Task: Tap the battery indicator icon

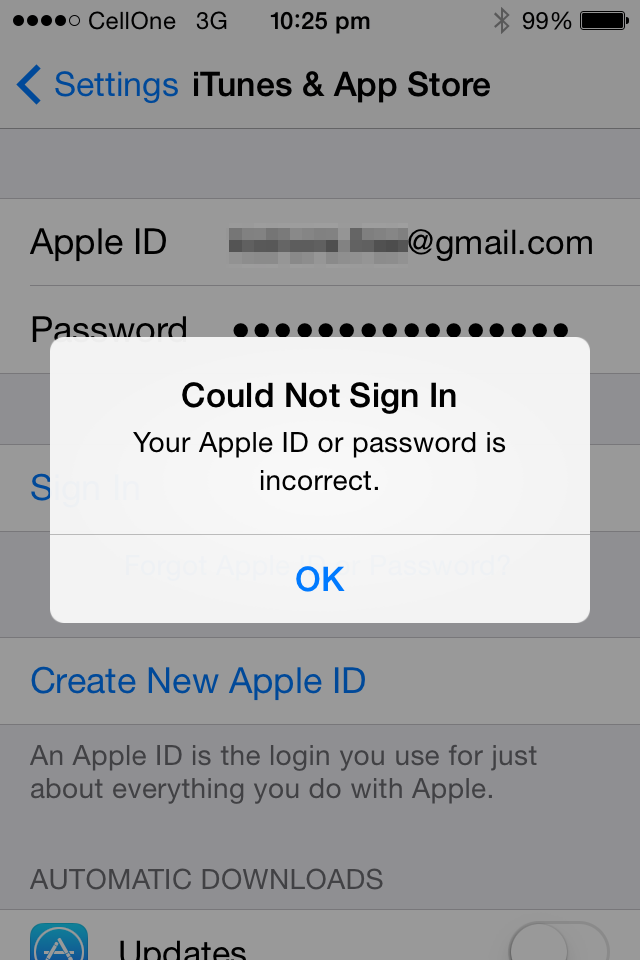Action: click(604, 21)
